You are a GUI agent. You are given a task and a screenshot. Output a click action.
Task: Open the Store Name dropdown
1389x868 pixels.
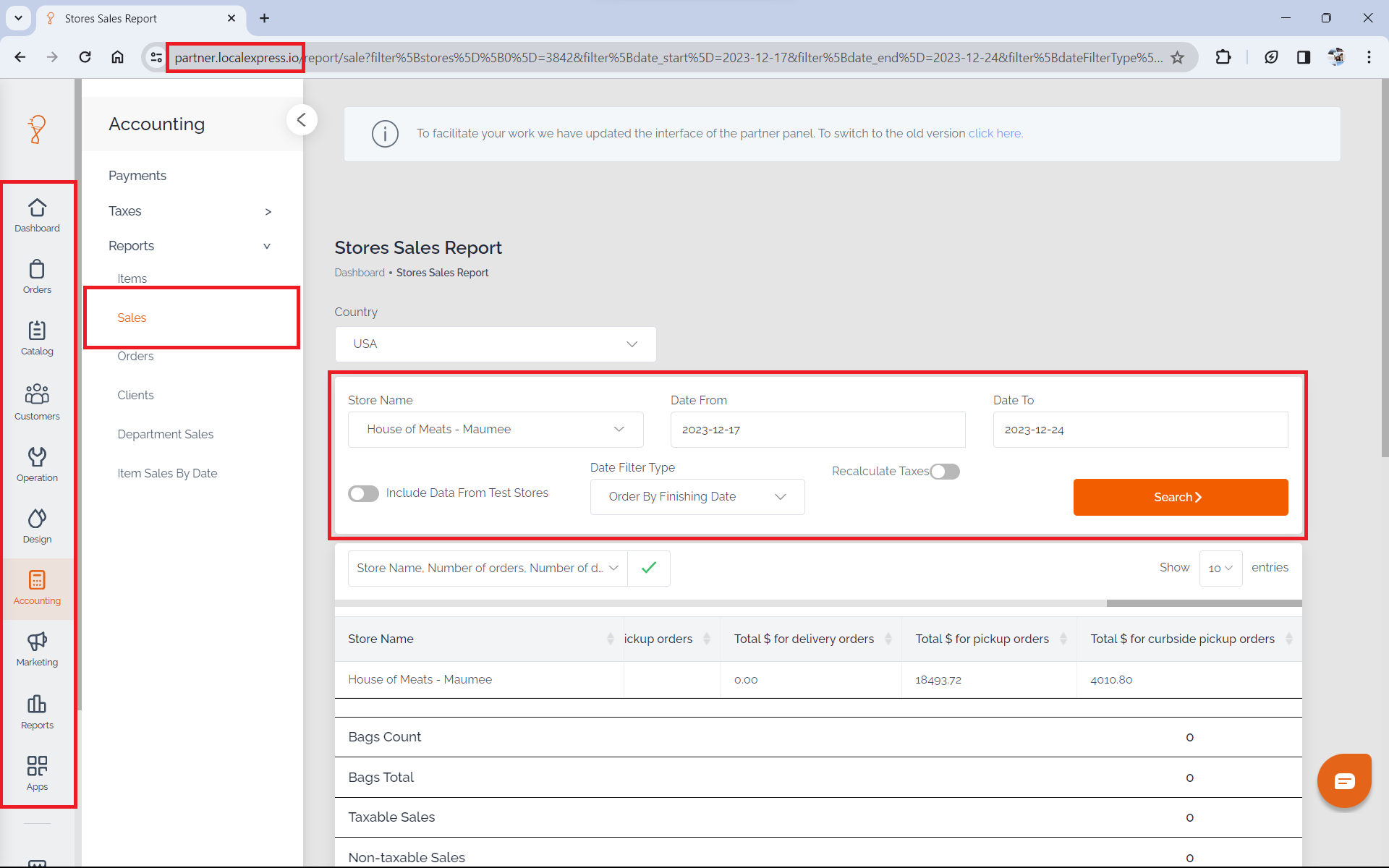[496, 430]
